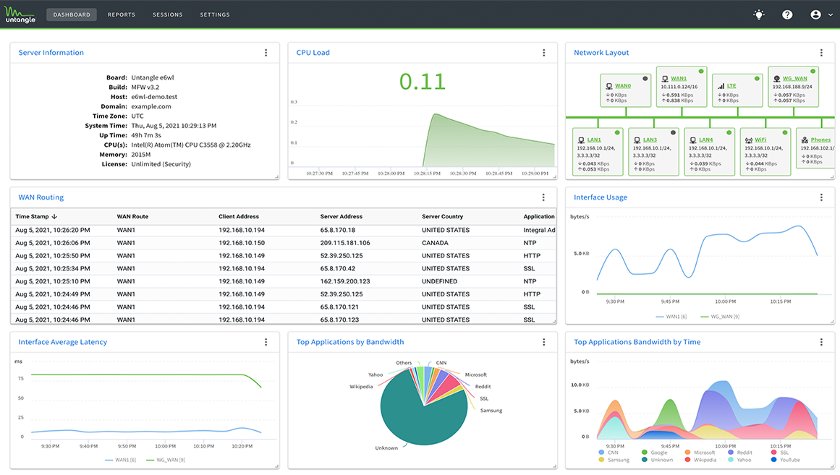Open the WG_WAN interface link
The width and height of the screenshot is (840, 475).
point(795,79)
